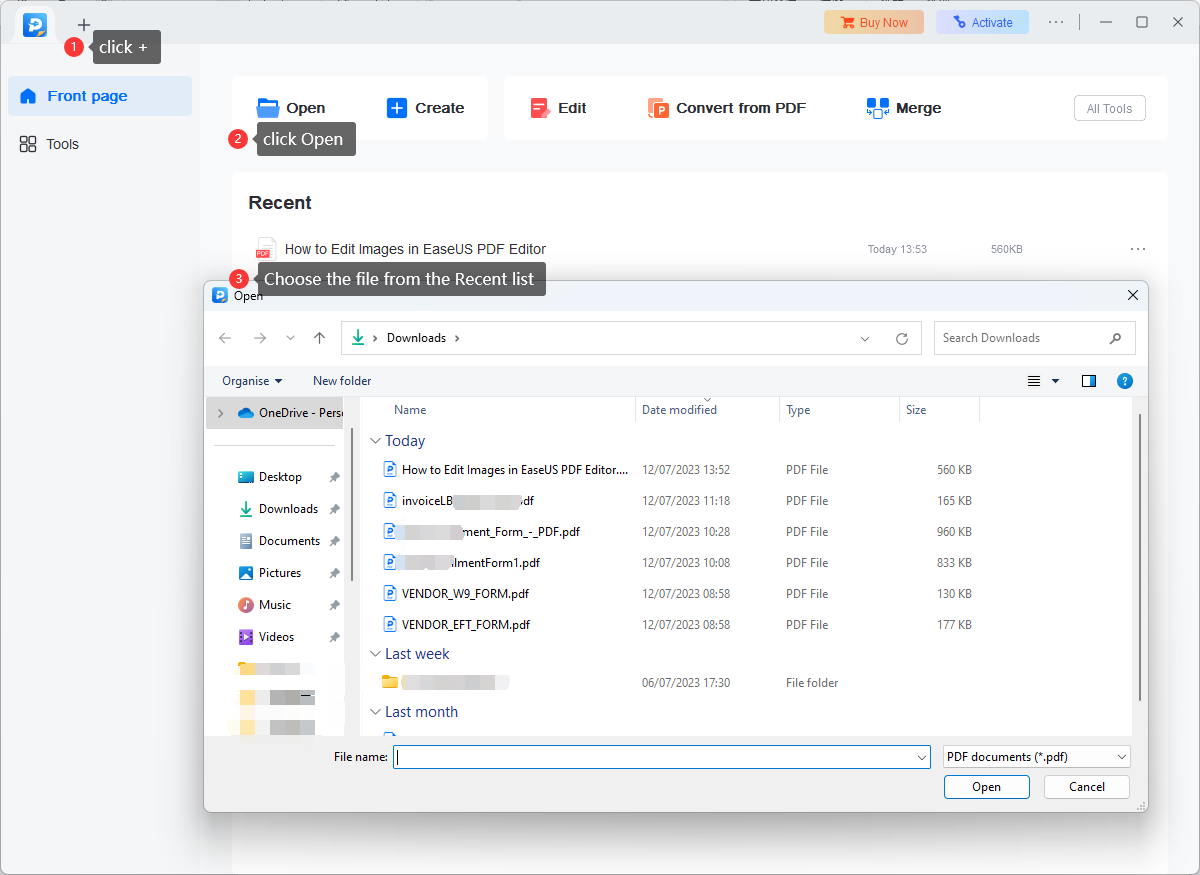Select Documents in navigation pane
This screenshot has height=875, width=1200.
coord(289,541)
